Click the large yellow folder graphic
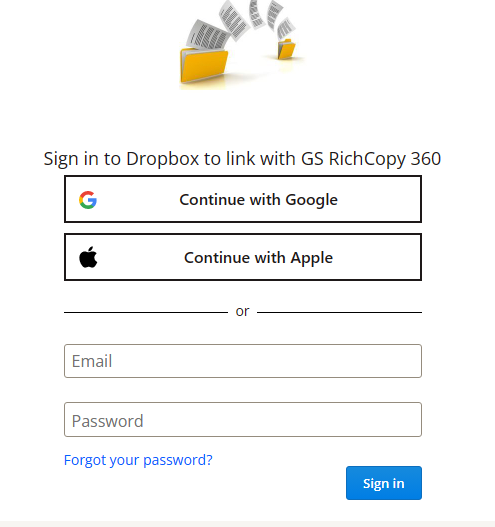The image size is (495, 527). click(x=204, y=65)
